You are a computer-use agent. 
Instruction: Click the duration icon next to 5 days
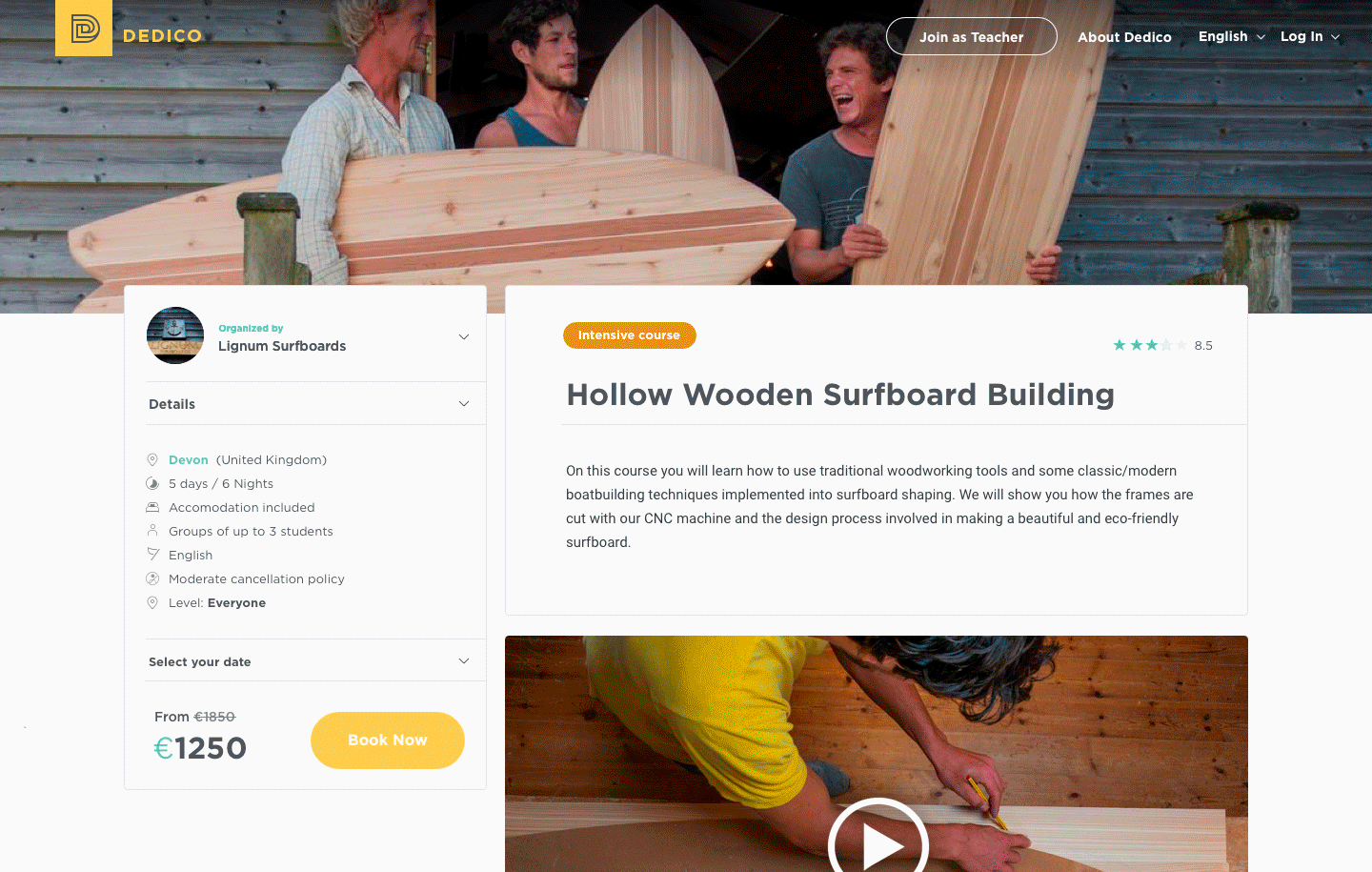click(x=152, y=483)
